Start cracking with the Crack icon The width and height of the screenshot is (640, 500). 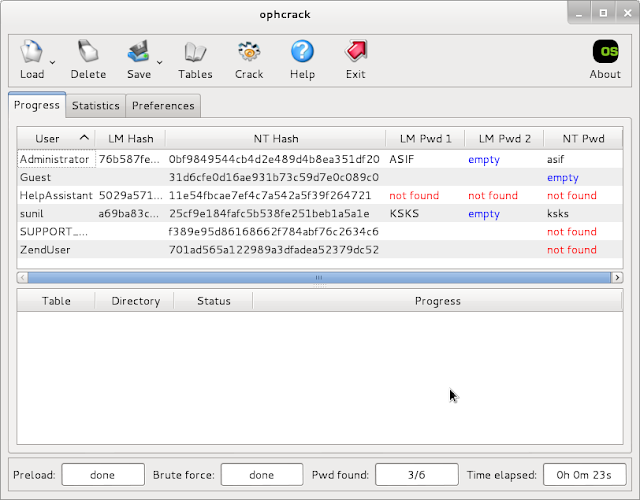pyautogui.click(x=249, y=52)
